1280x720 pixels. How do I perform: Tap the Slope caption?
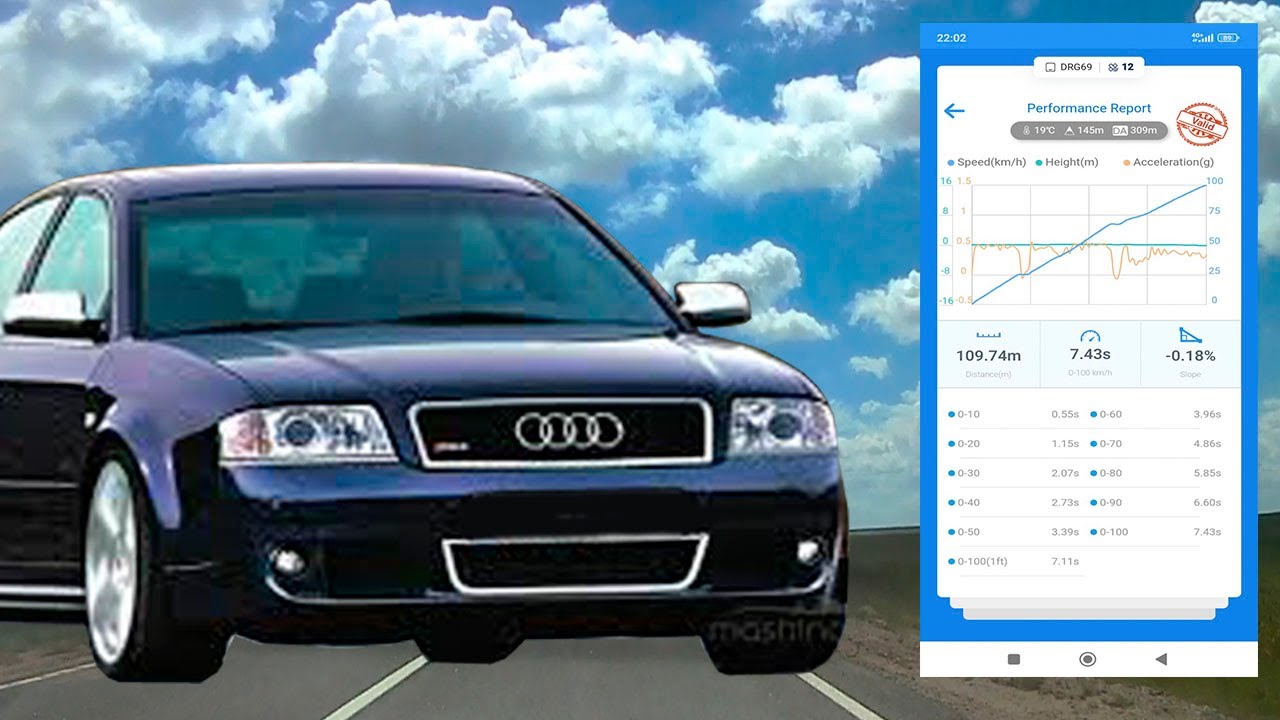click(x=1190, y=375)
